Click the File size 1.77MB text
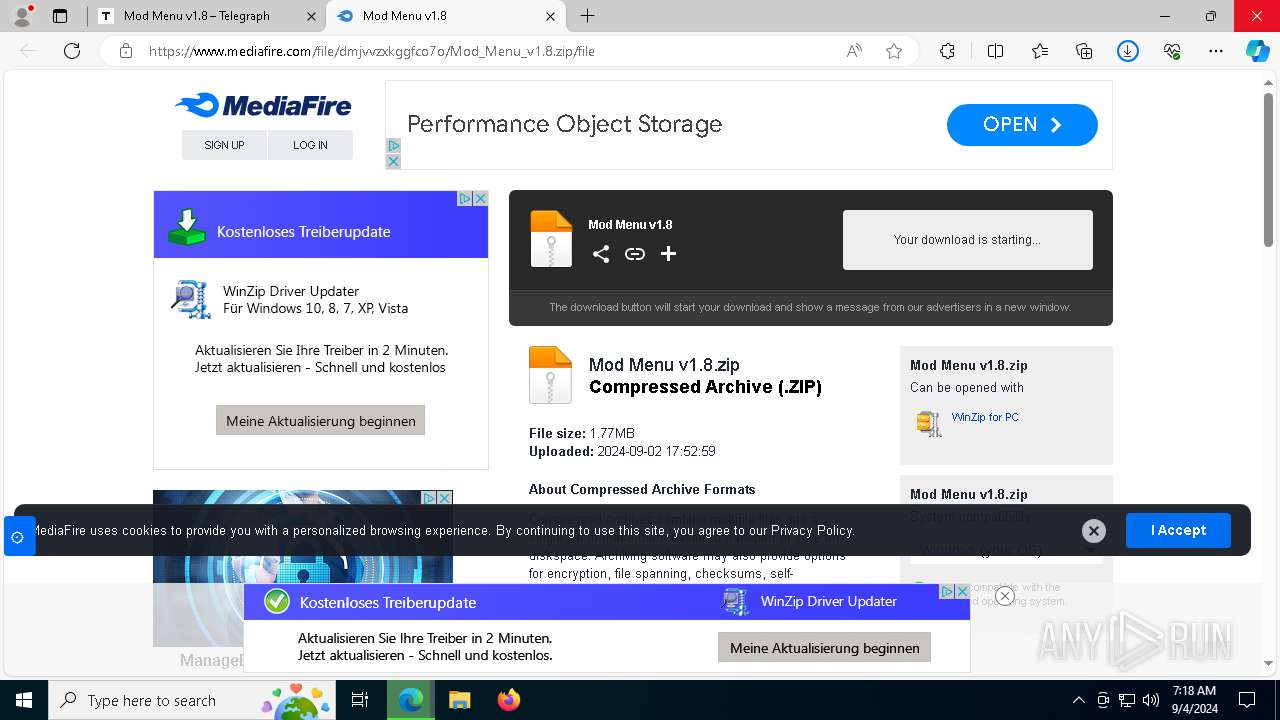 coord(582,433)
